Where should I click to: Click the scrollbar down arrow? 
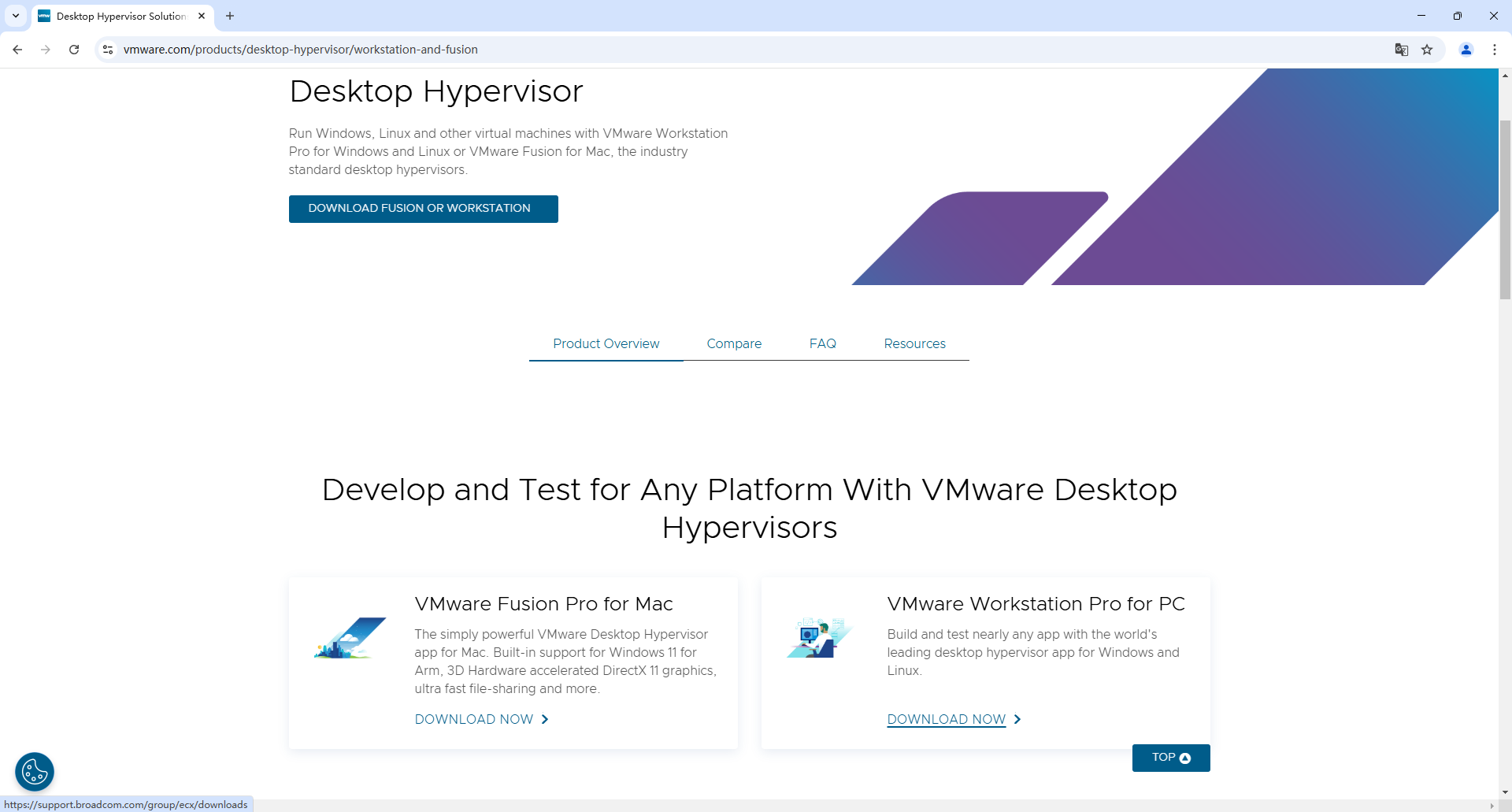[x=1505, y=792]
